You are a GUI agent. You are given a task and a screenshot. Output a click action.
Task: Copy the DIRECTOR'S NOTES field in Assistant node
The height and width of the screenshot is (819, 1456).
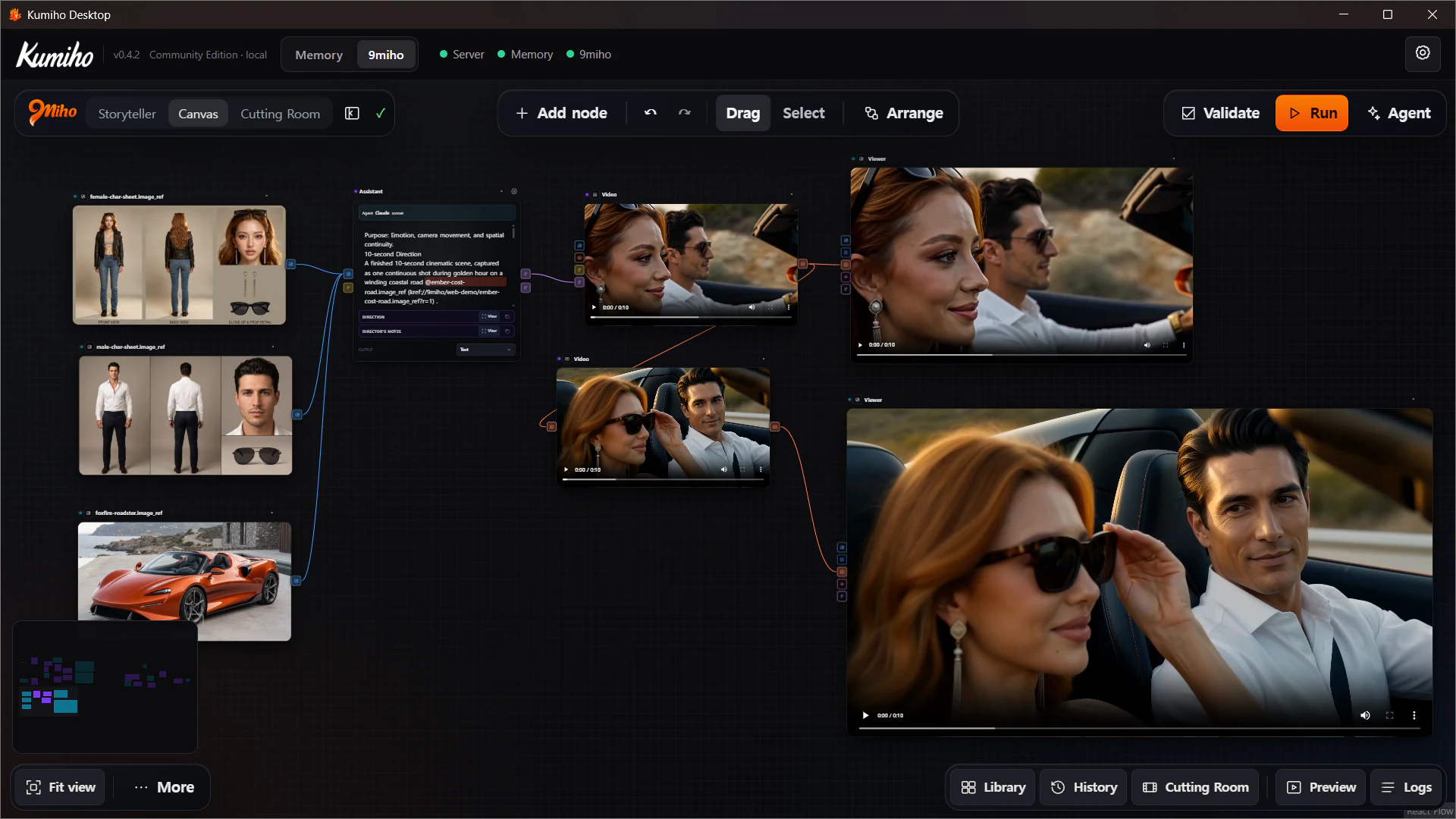[x=507, y=331]
